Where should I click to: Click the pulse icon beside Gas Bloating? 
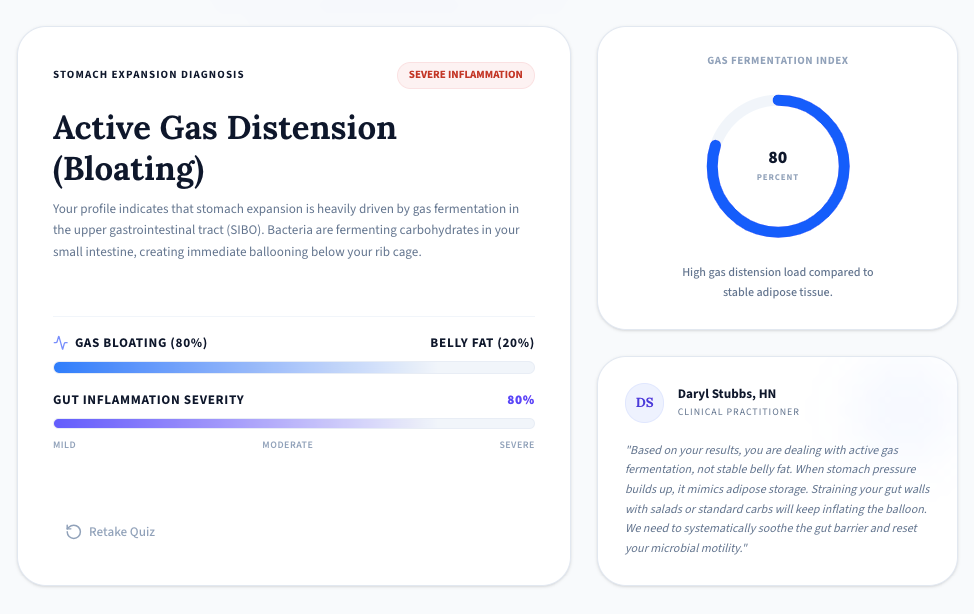tap(61, 342)
